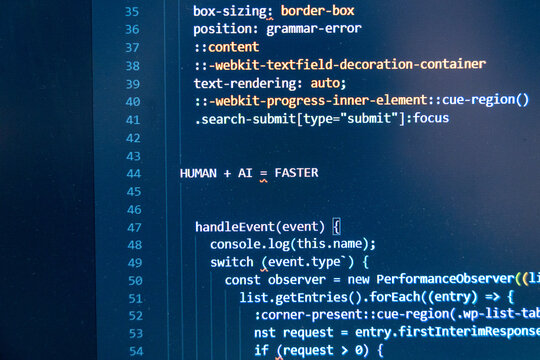
Task: Click line number 47 in gutter
Action: point(134,228)
